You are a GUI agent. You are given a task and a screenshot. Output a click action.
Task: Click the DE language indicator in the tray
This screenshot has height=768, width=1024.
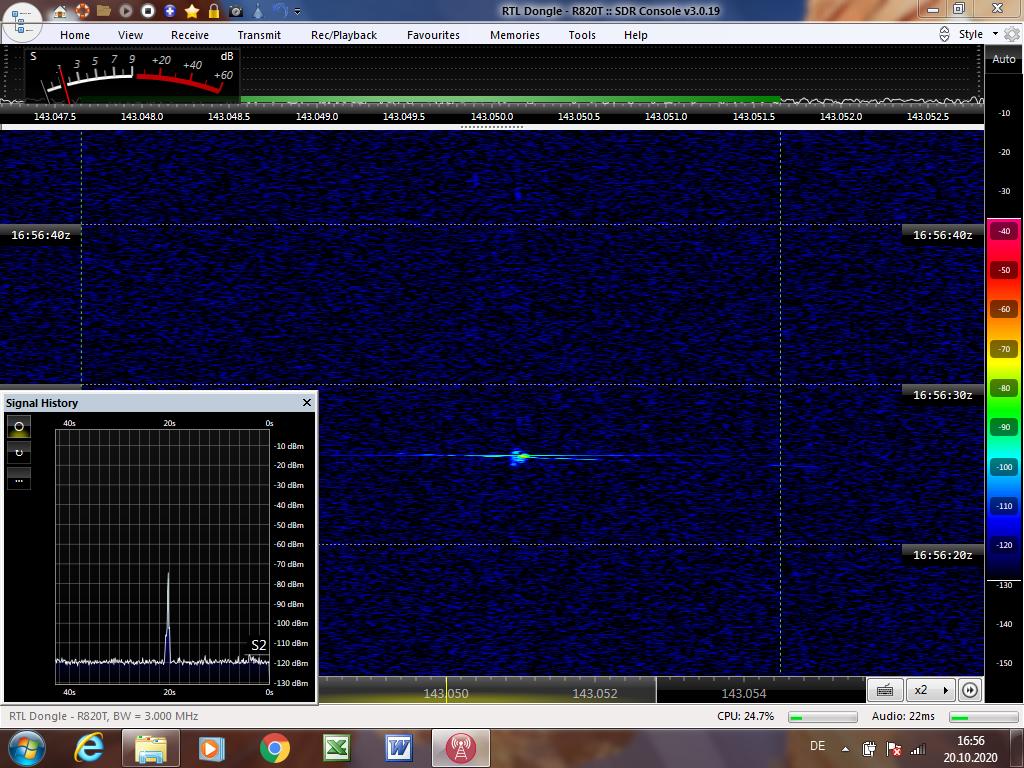[x=817, y=746]
